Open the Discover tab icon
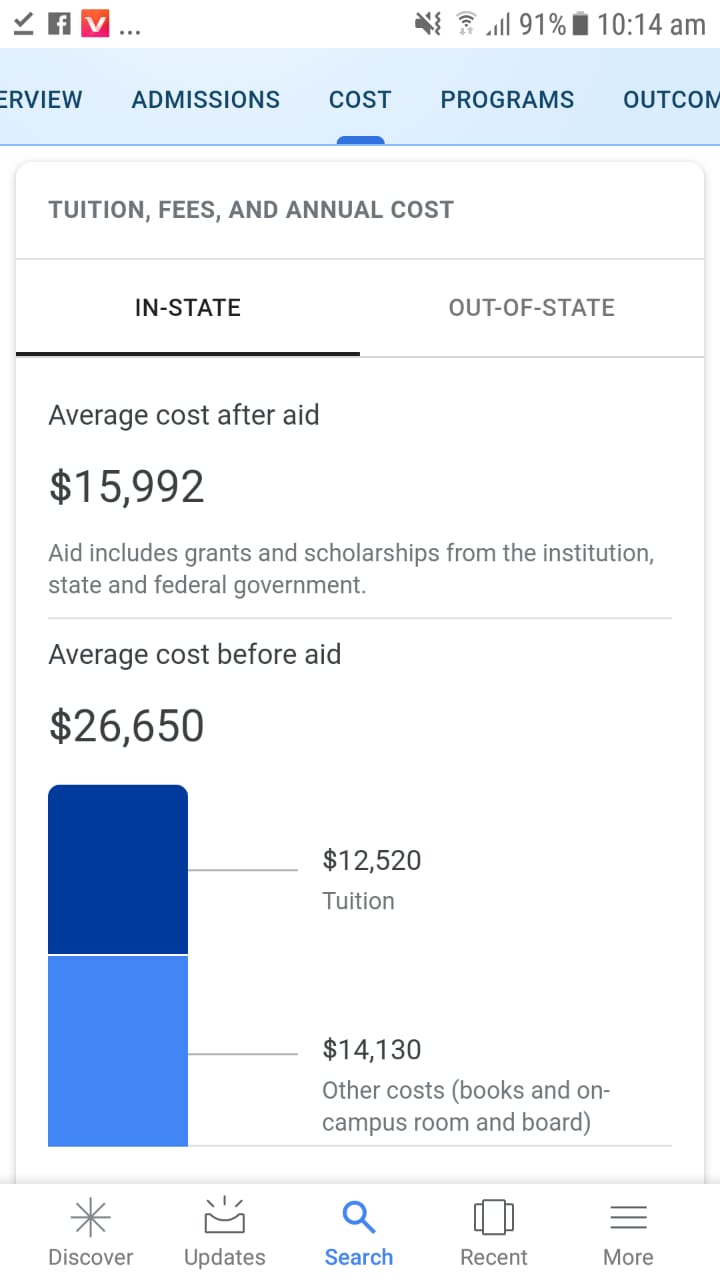The width and height of the screenshot is (720, 1280). coord(90,1217)
